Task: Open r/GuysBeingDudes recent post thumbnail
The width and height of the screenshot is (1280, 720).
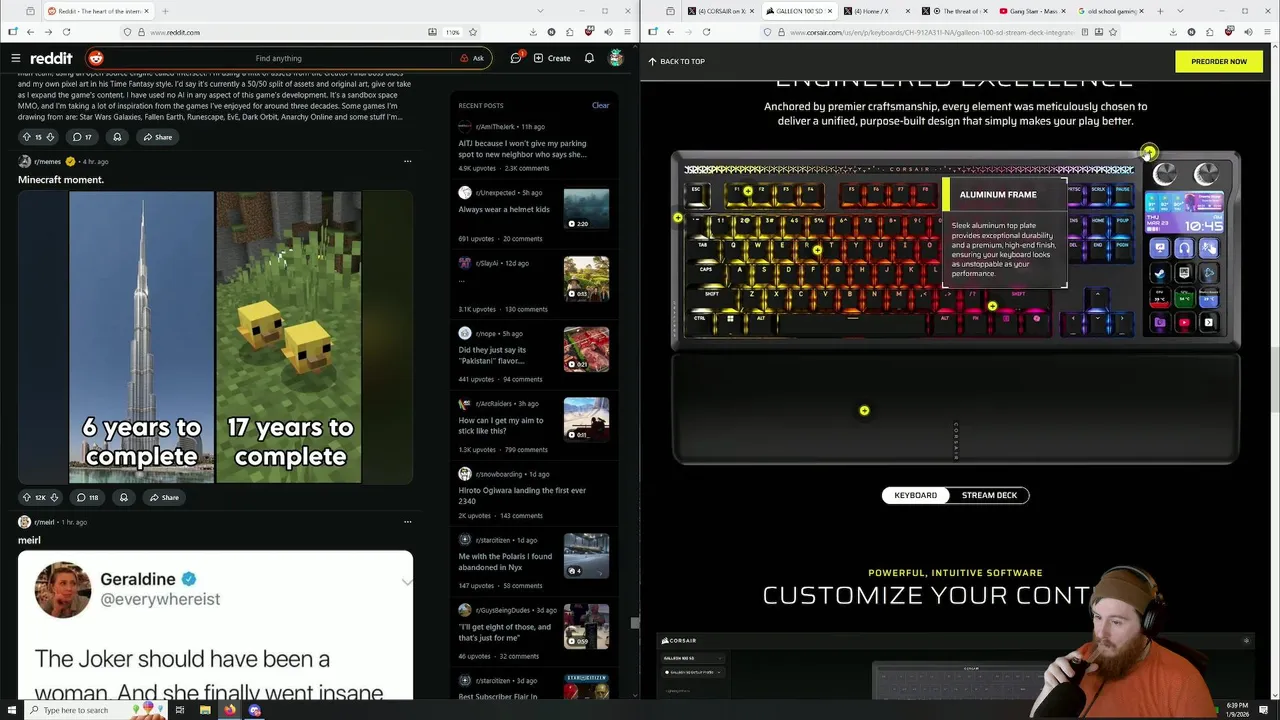Action: (x=586, y=626)
